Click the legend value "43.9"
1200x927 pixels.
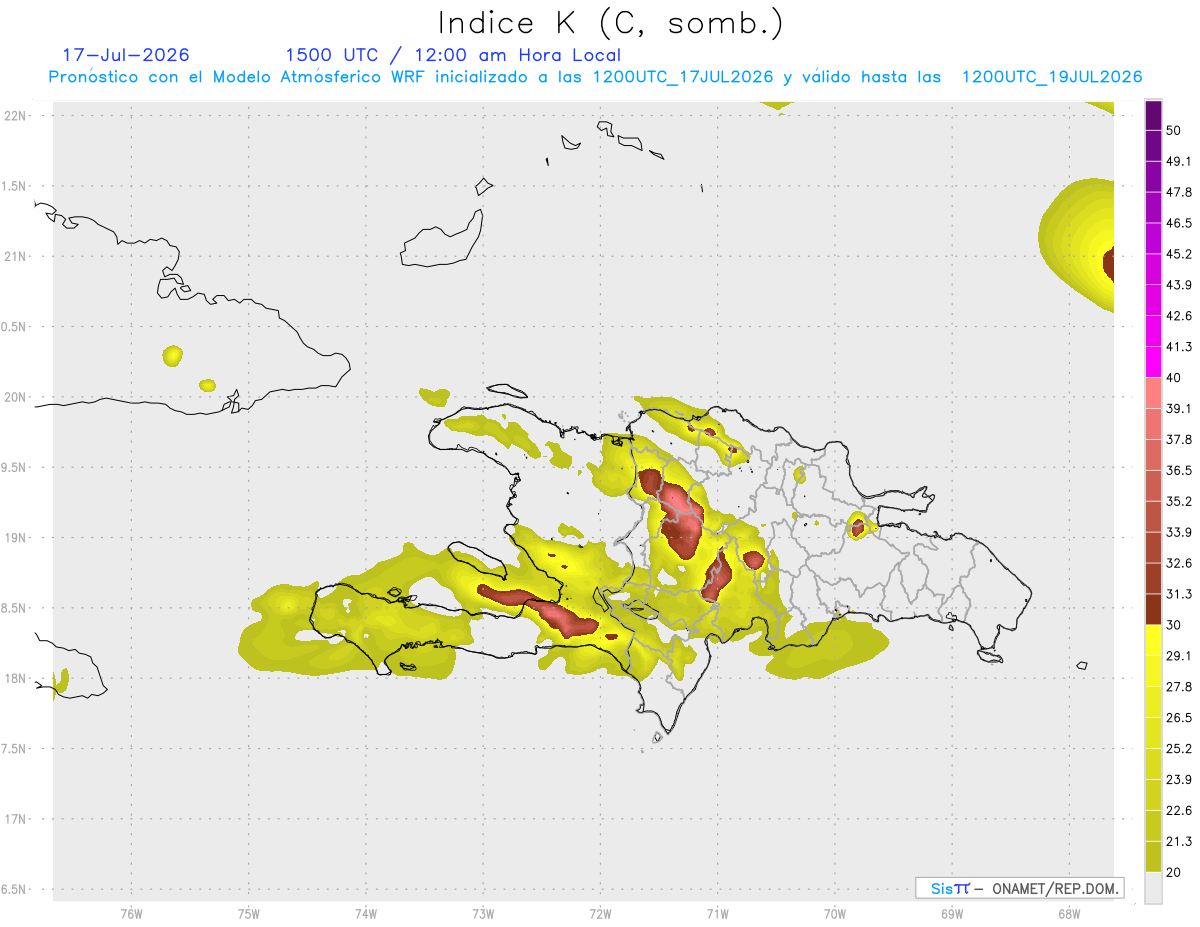tap(1179, 285)
